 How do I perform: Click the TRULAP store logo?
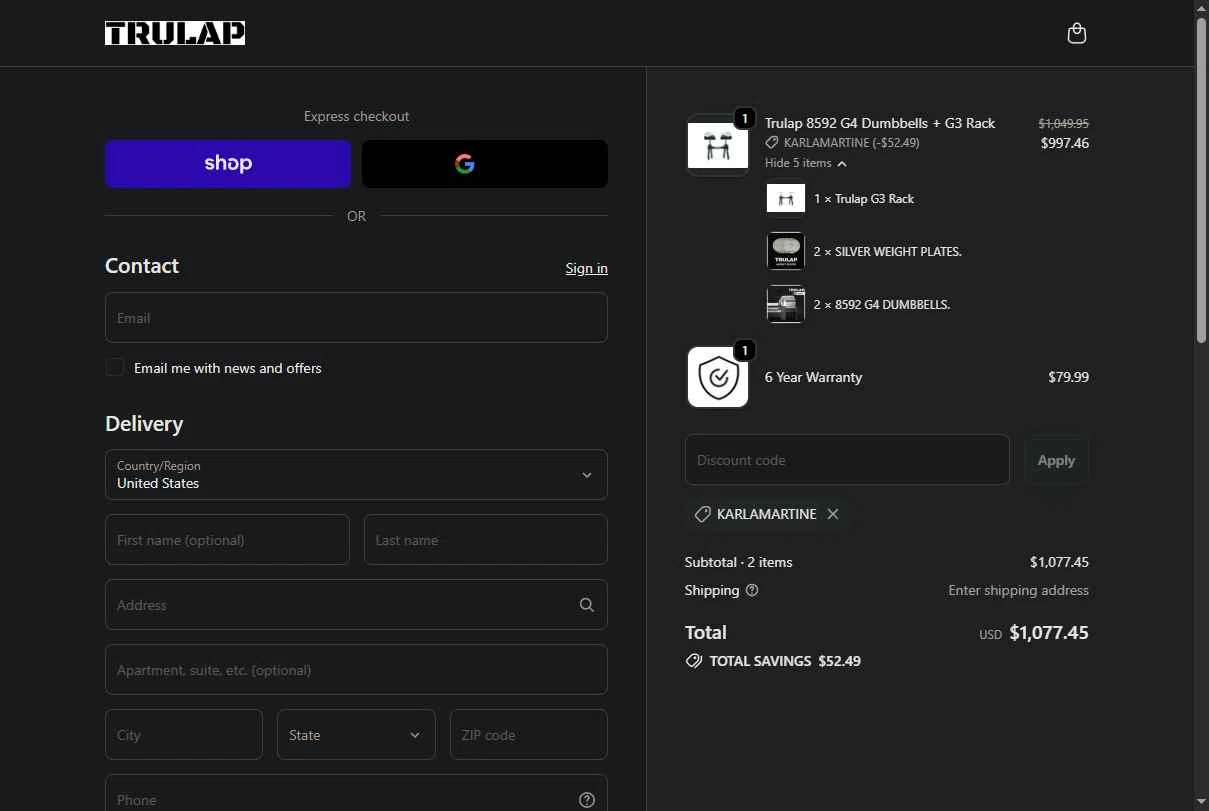(x=175, y=33)
